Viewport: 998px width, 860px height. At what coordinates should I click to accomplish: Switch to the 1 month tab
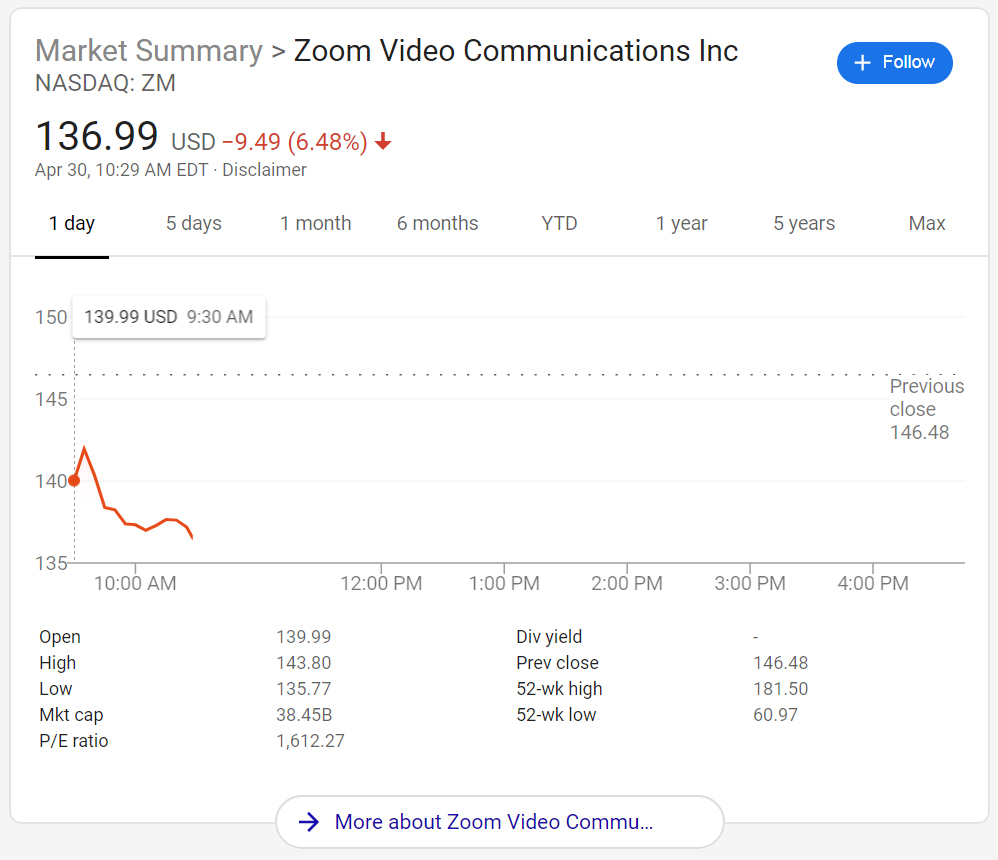pyautogui.click(x=316, y=223)
